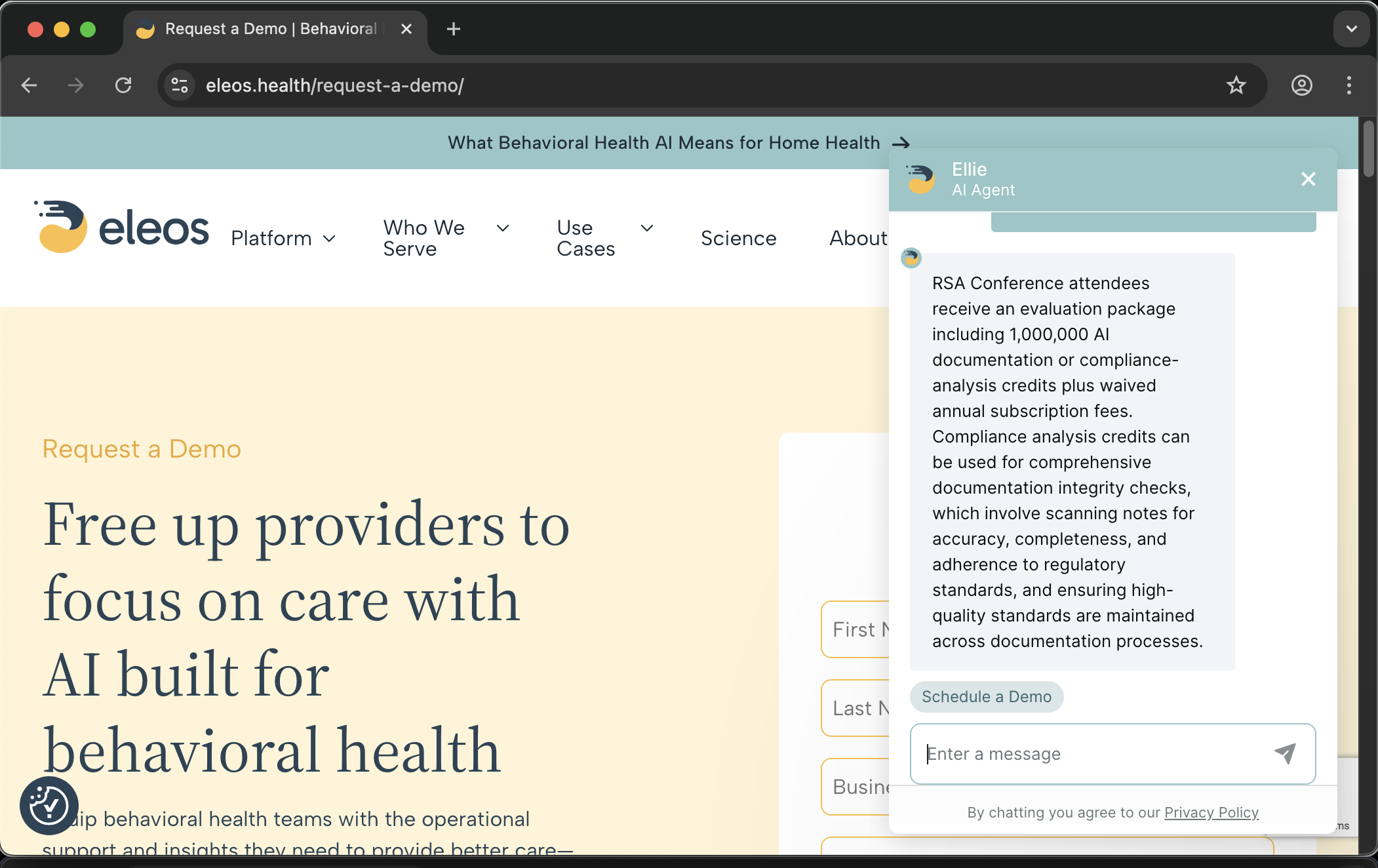Viewport: 1378px width, 868px height.
Task: Open the browser profile icon
Action: pyautogui.click(x=1302, y=85)
